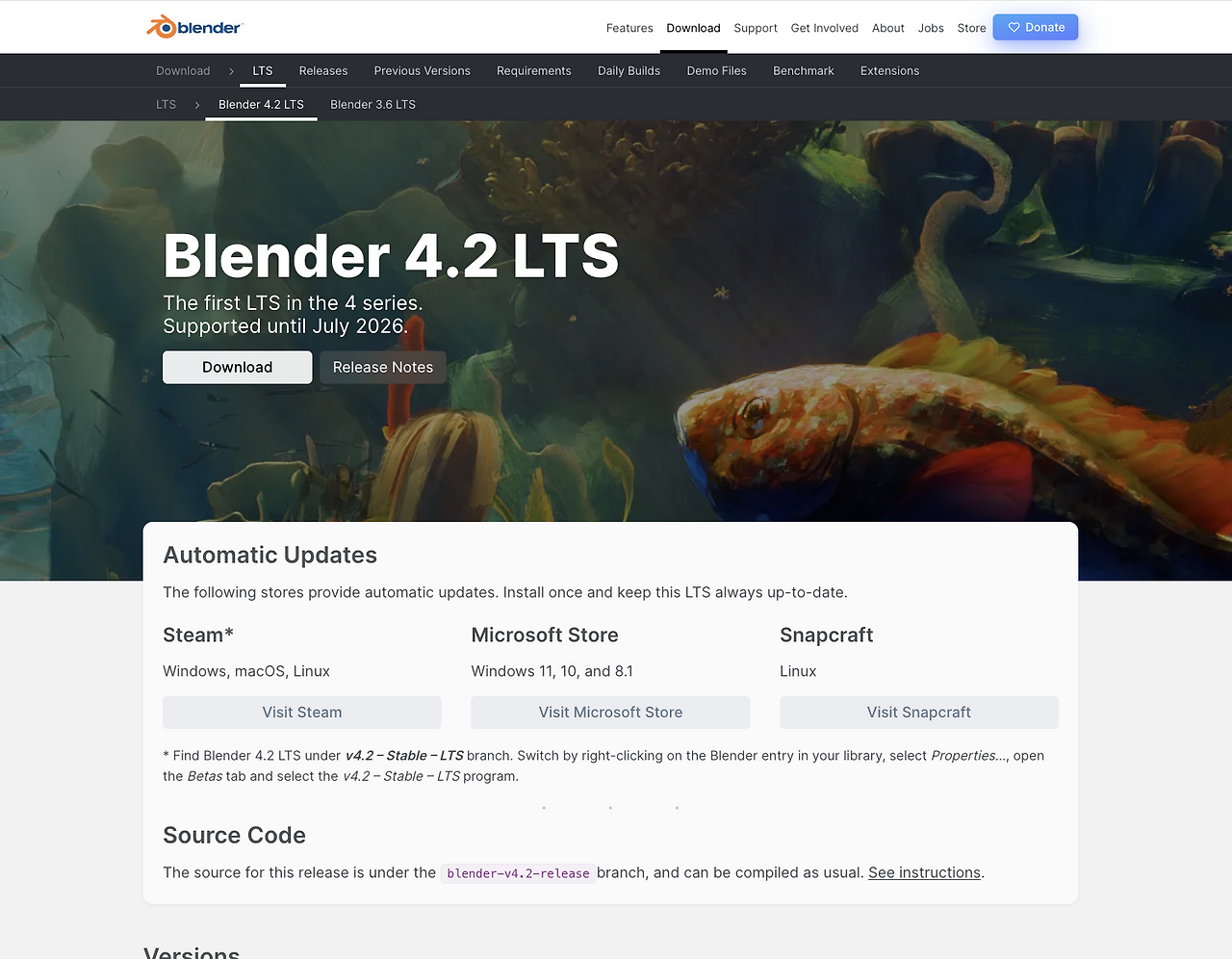This screenshot has height=959, width=1232.
Task: Click 'Windows 11, 10, and 8.1' text
Action: 552,671
